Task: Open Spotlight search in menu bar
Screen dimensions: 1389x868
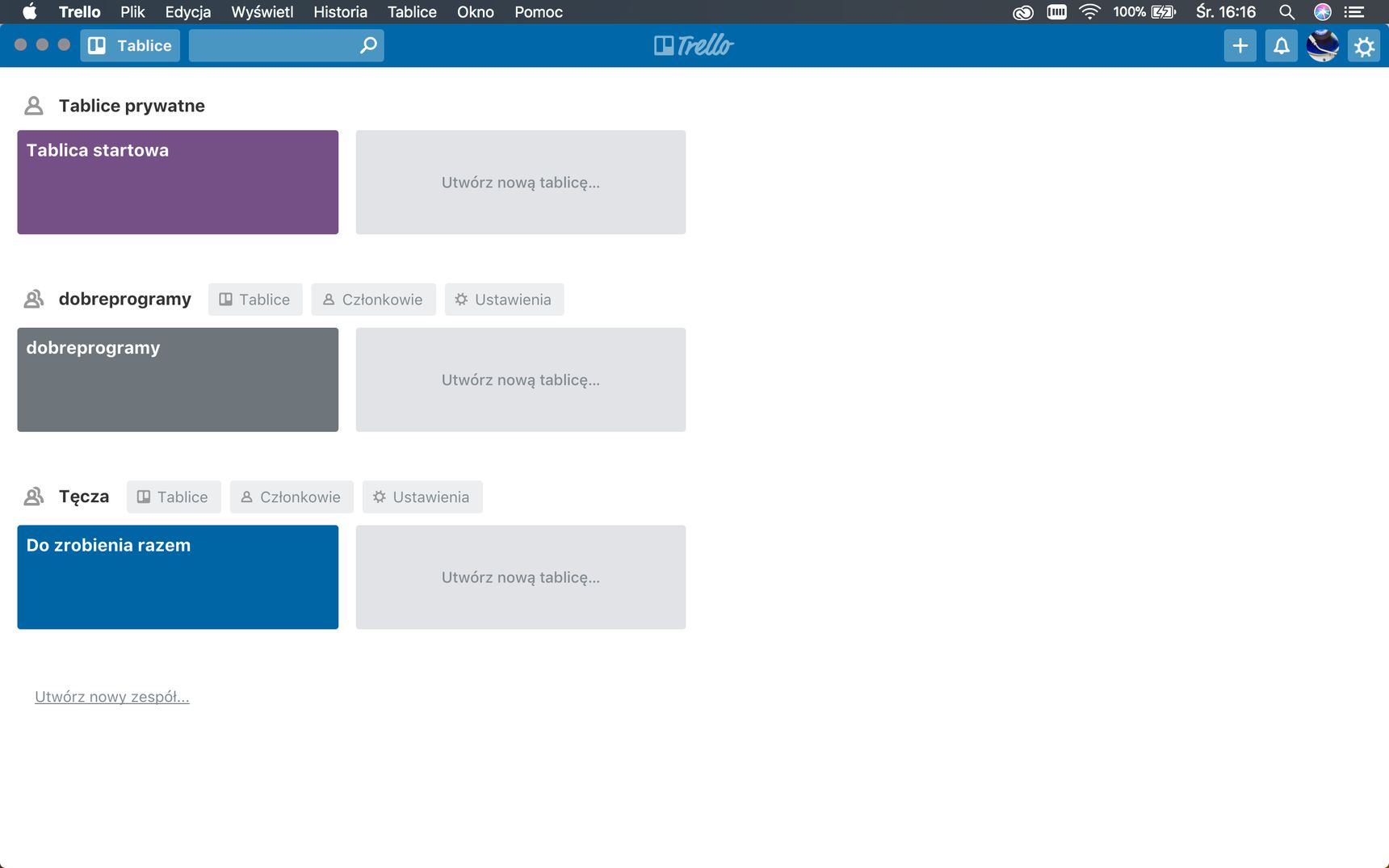Action: (1286, 11)
